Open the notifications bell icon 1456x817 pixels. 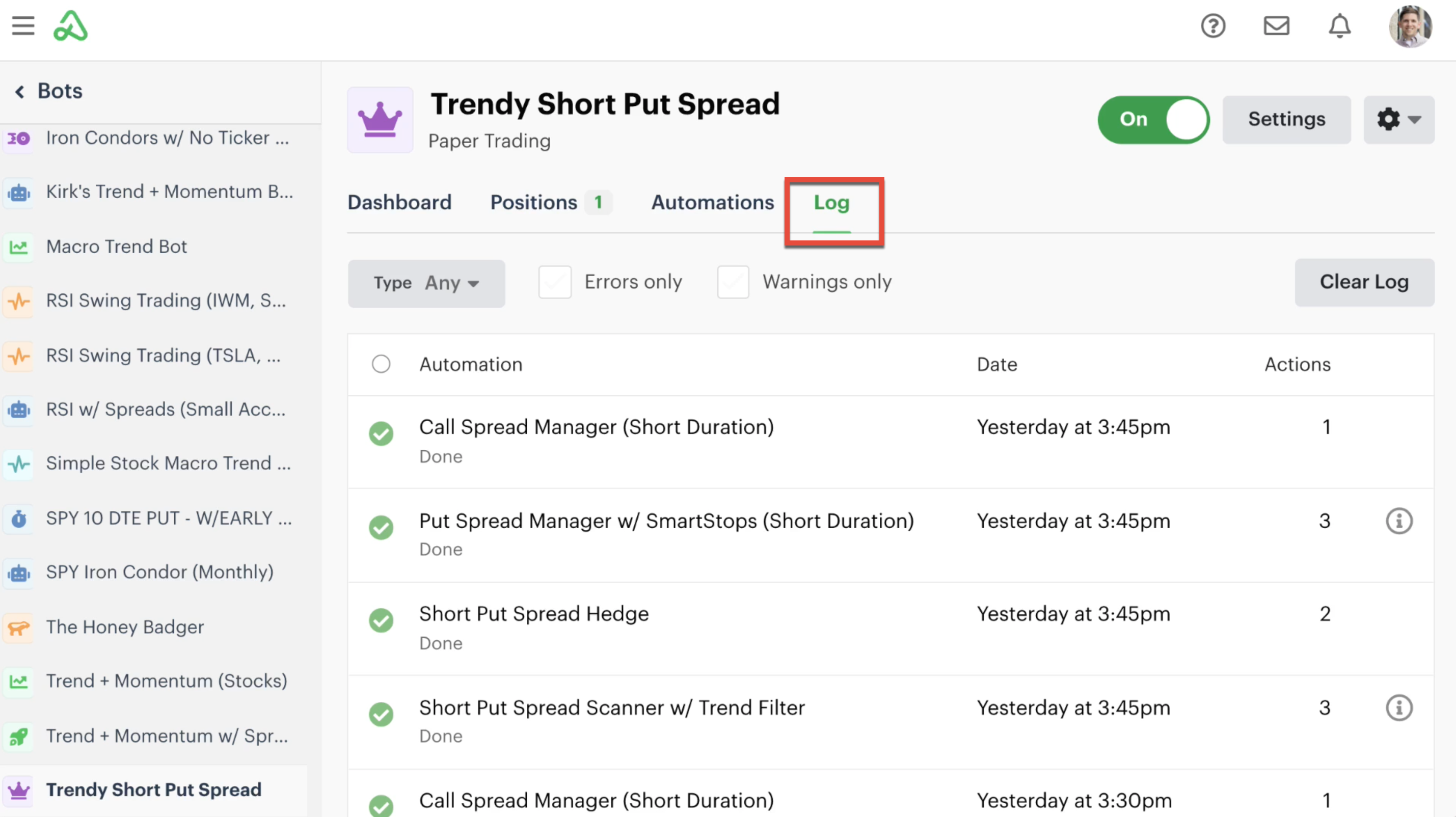click(1339, 26)
